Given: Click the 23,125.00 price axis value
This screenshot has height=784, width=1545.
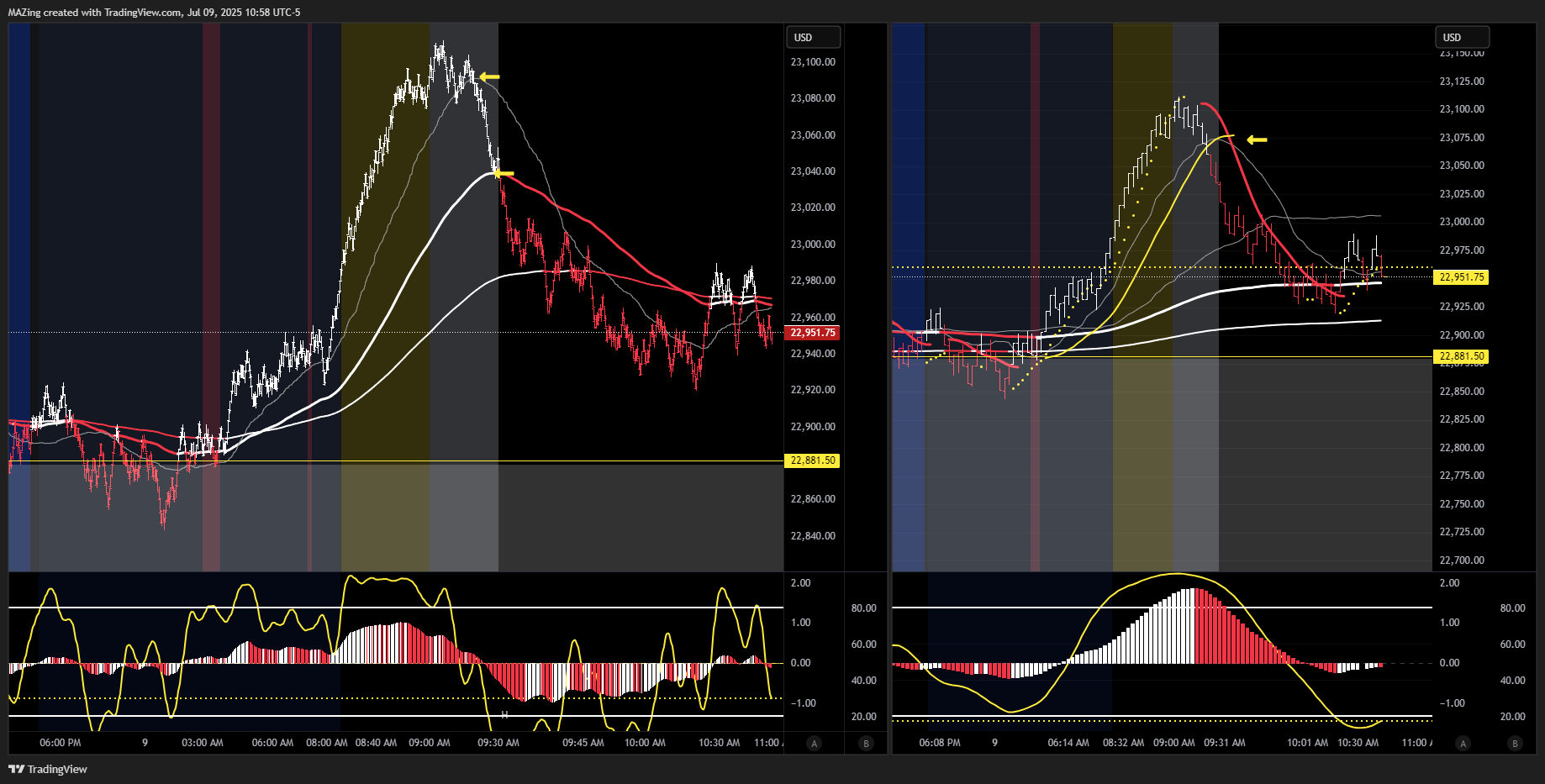Looking at the screenshot, I should [1462, 82].
